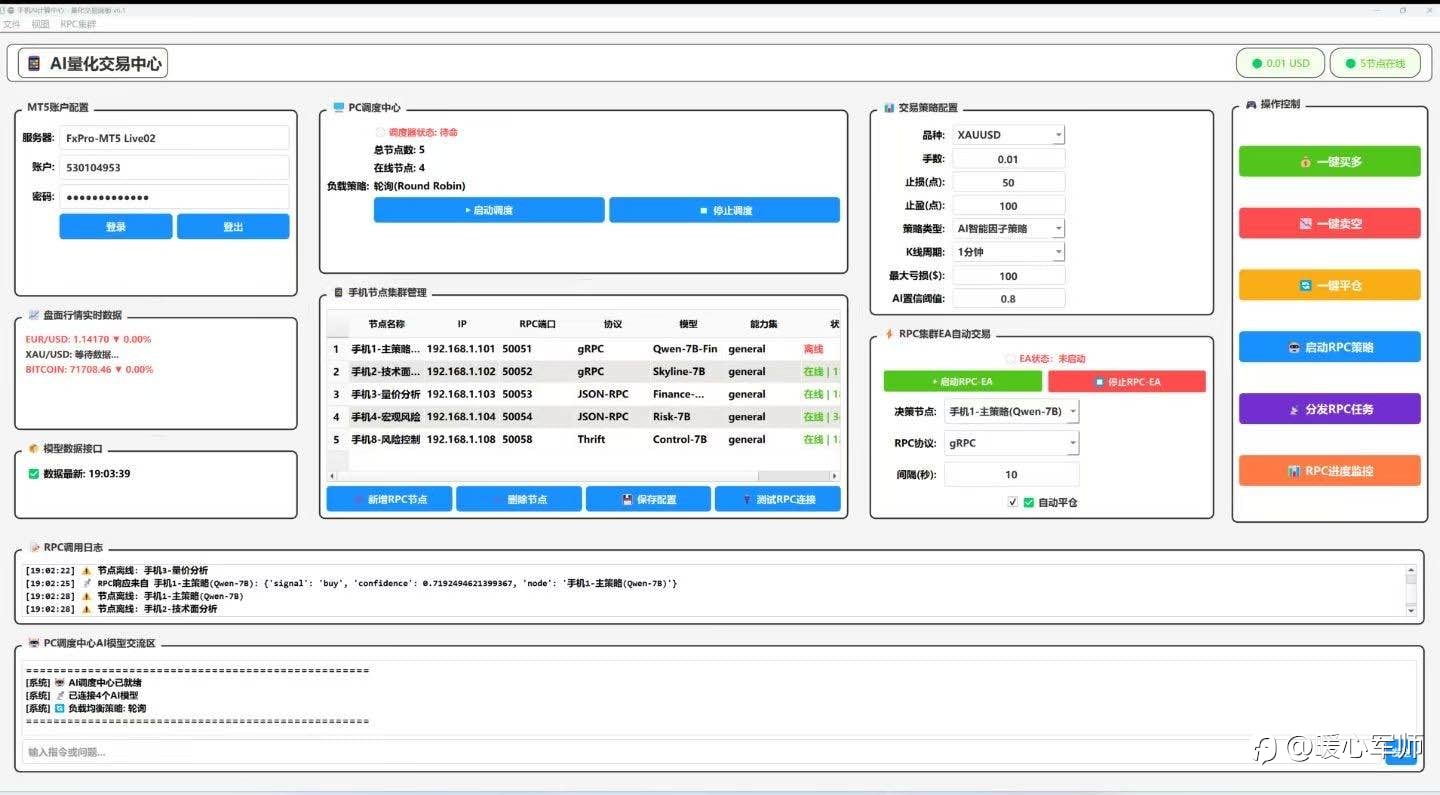This screenshot has height=795, width=1440.
Task: Click the blue 登录 button
Action: pyautogui.click(x=116, y=227)
